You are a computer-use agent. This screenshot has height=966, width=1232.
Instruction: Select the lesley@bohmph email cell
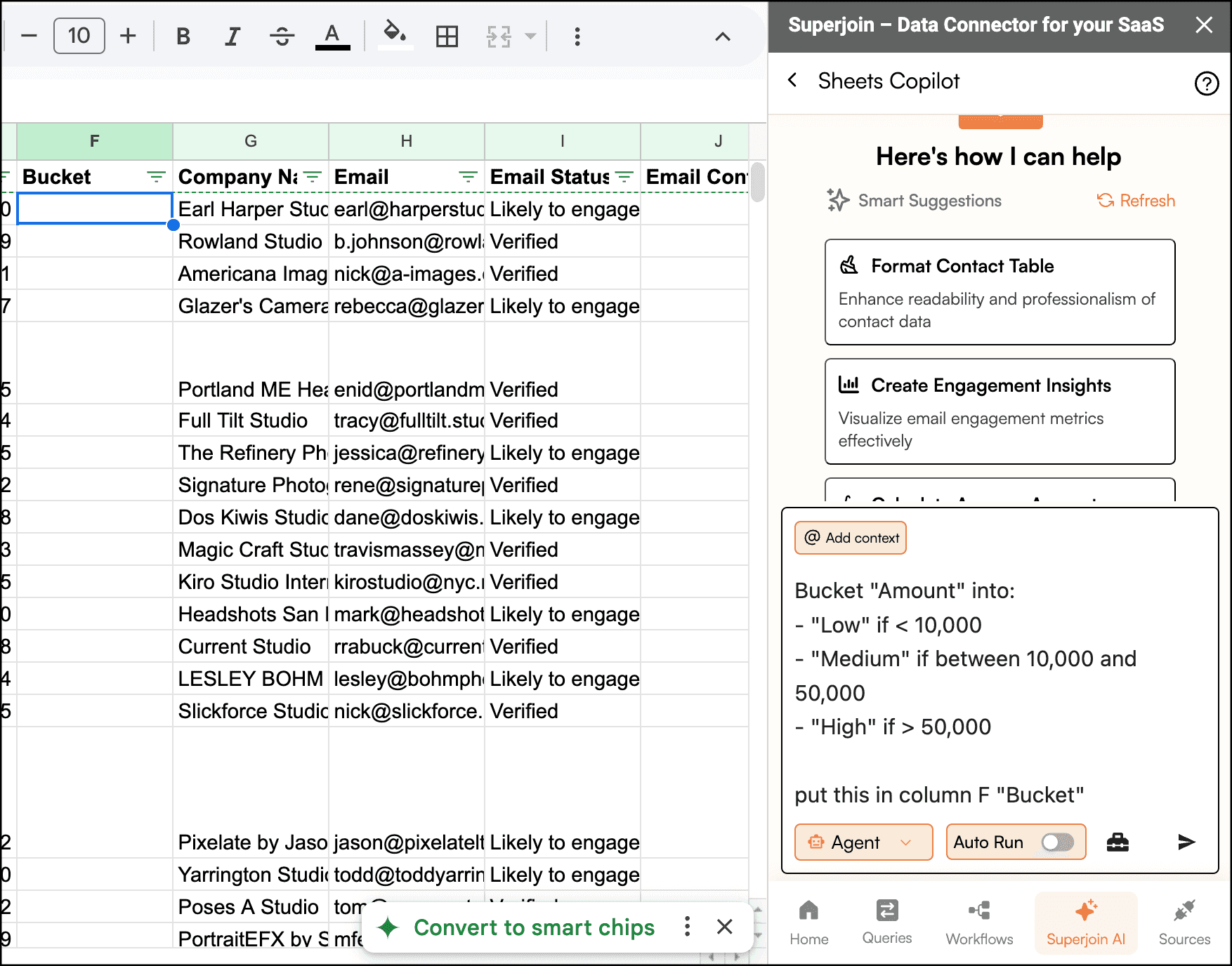pos(407,679)
